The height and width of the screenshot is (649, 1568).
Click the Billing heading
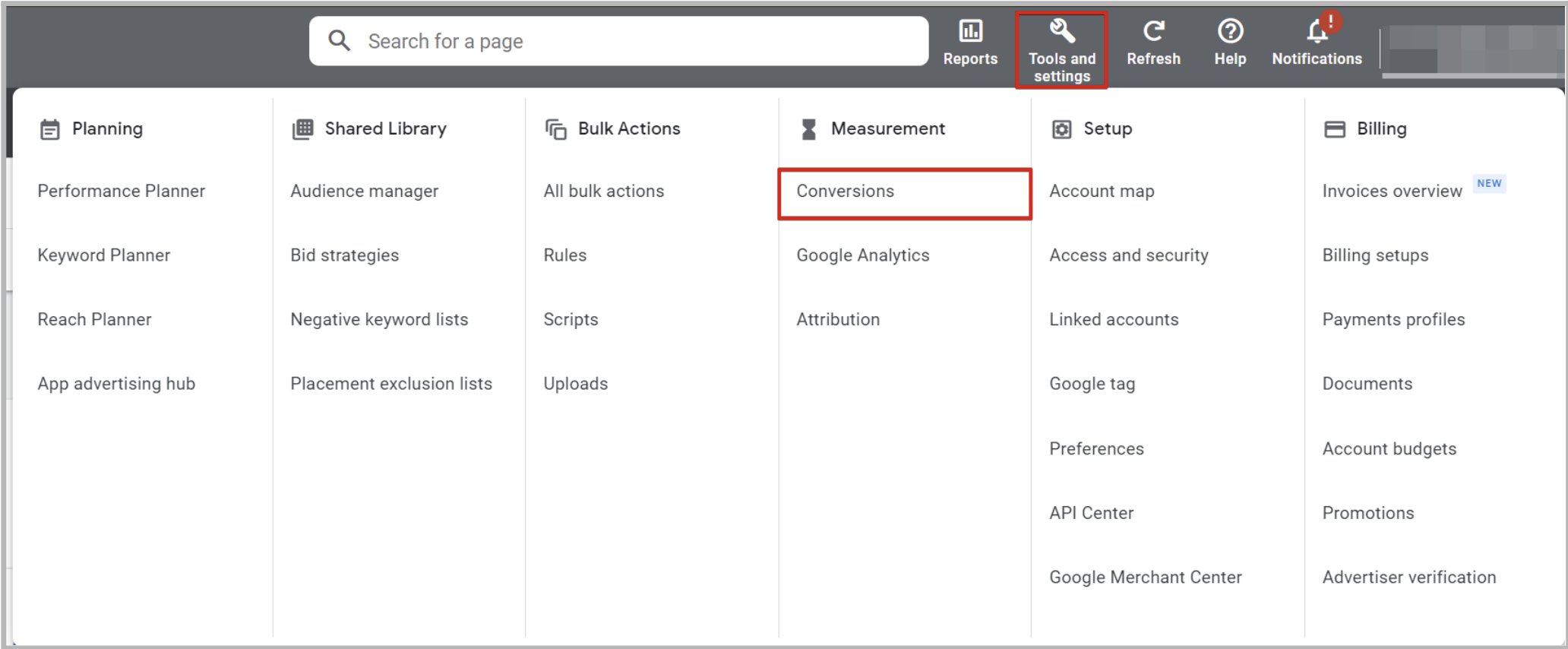1382,129
